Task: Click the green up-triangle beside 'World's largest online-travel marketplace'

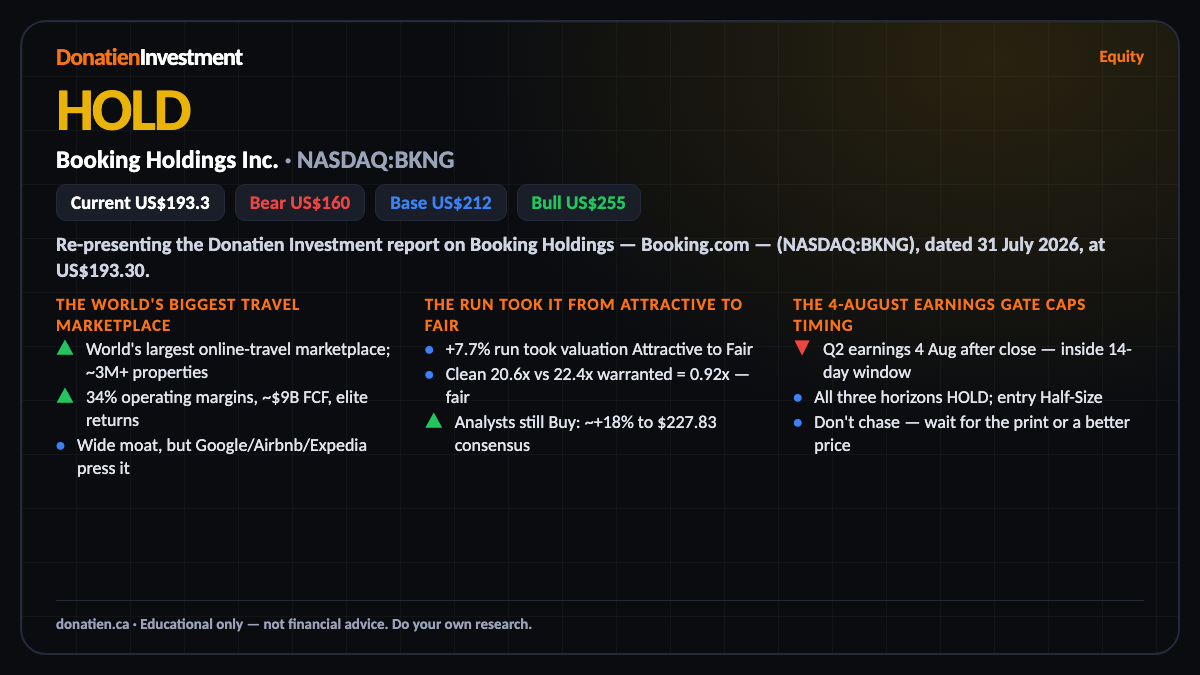Action: [65, 349]
